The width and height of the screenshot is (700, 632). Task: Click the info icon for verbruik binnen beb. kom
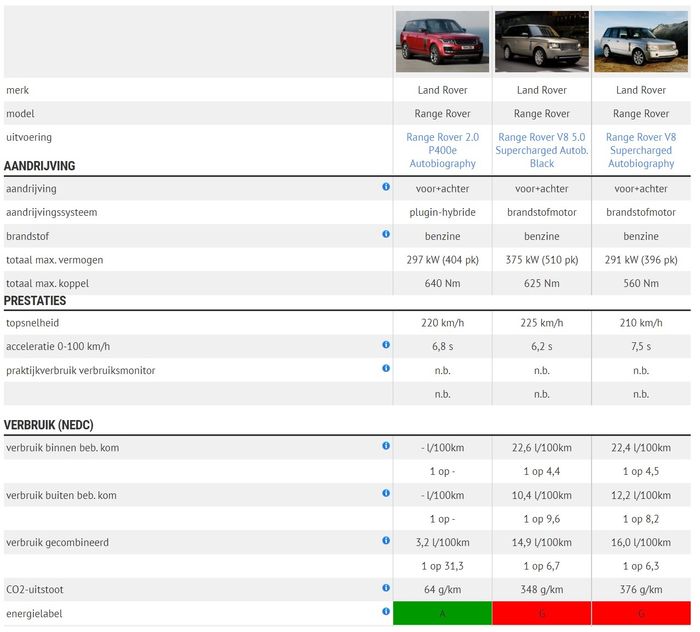(386, 445)
